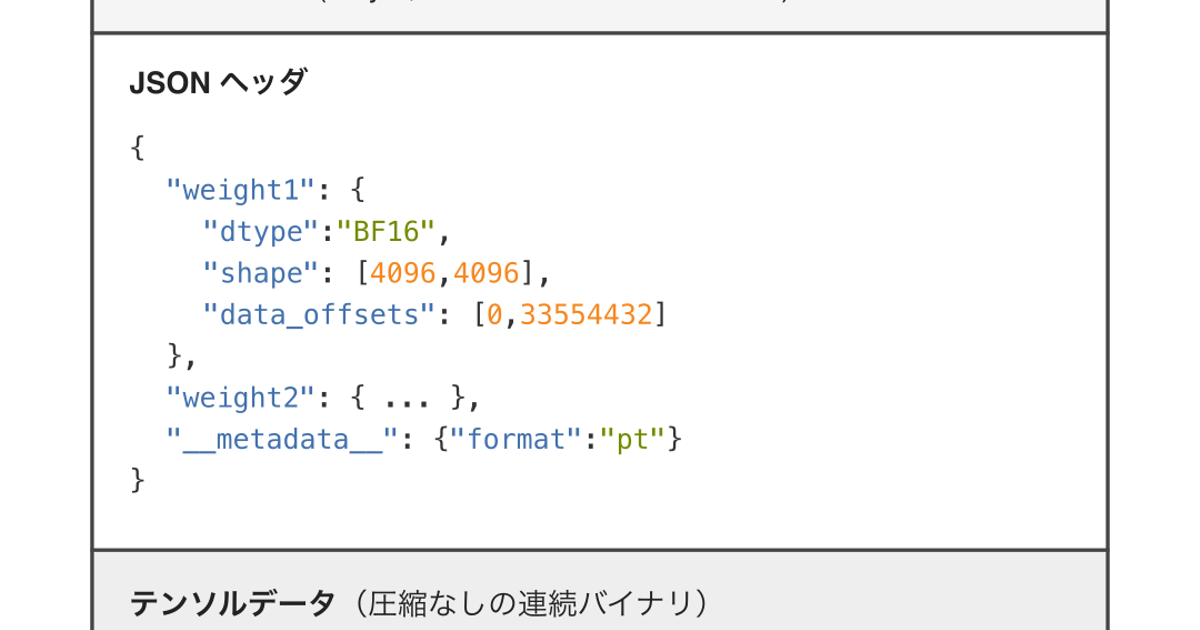Screen dimensions: 1200x630
Task: Select the 0 start offset value
Action: coord(494,315)
